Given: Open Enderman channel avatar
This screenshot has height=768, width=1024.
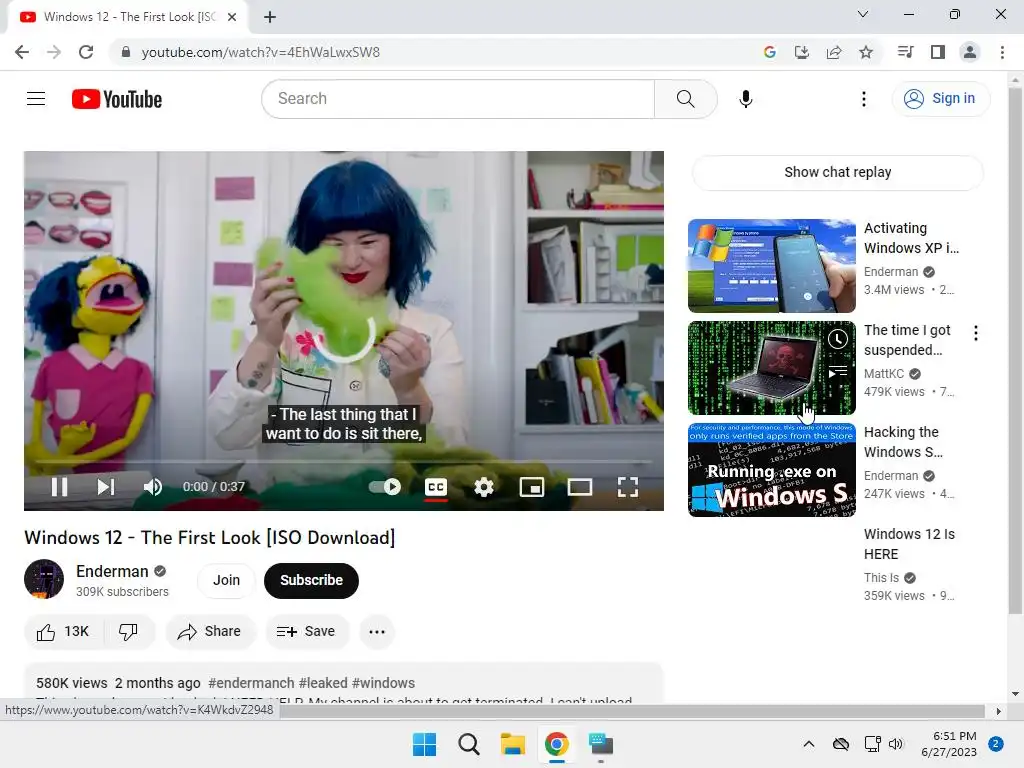Looking at the screenshot, I should coord(44,579).
